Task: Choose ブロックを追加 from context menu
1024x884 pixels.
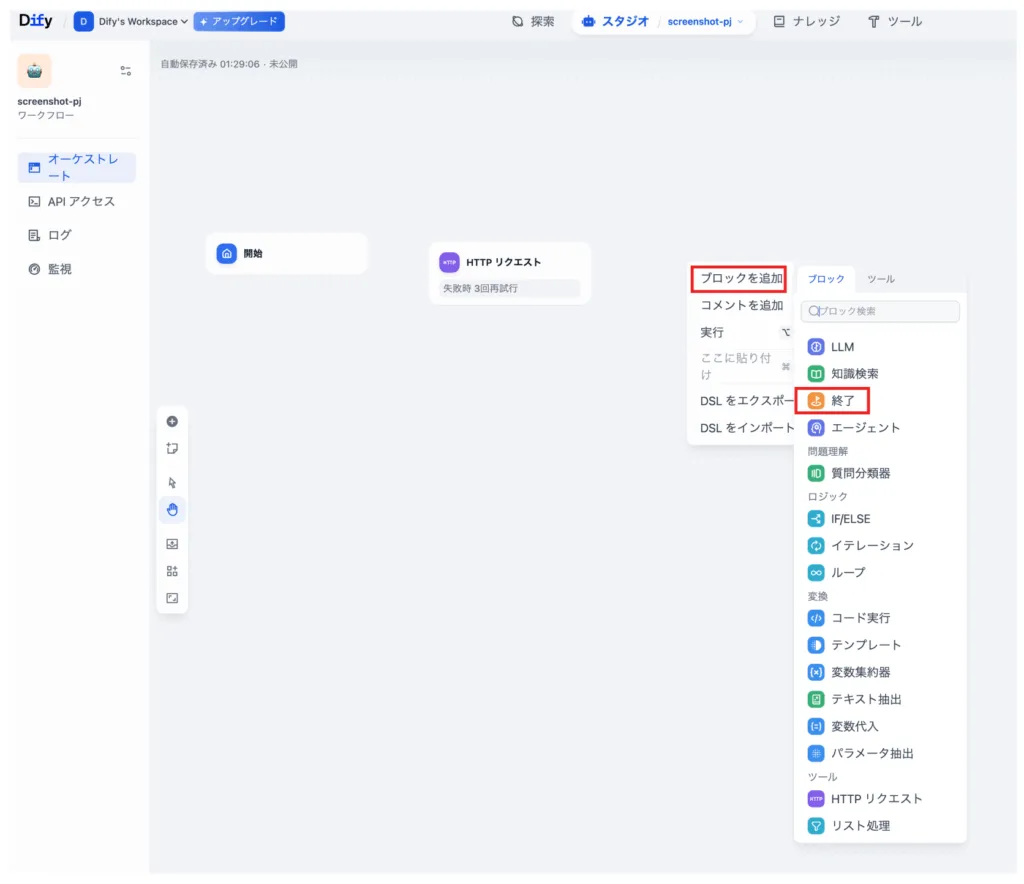Action: tap(741, 278)
